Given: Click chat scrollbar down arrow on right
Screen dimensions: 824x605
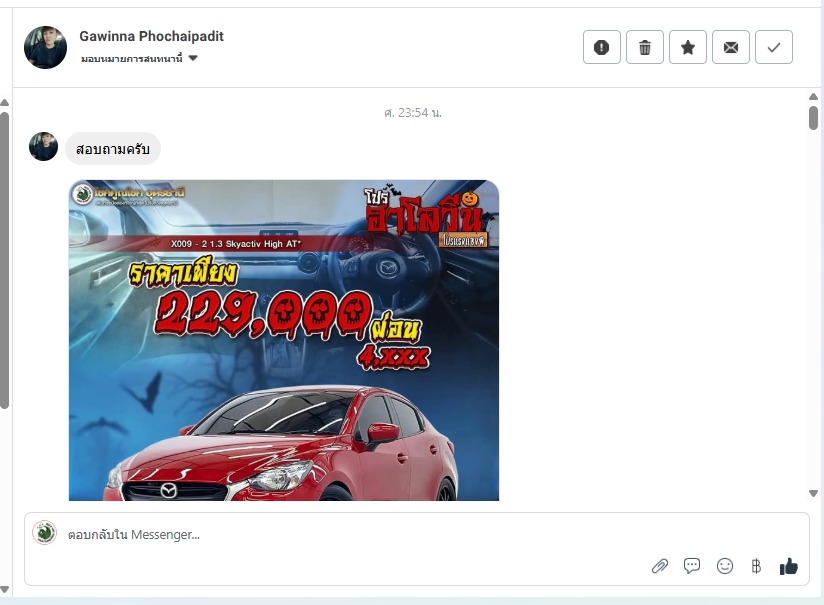Looking at the screenshot, I should click(x=813, y=494).
